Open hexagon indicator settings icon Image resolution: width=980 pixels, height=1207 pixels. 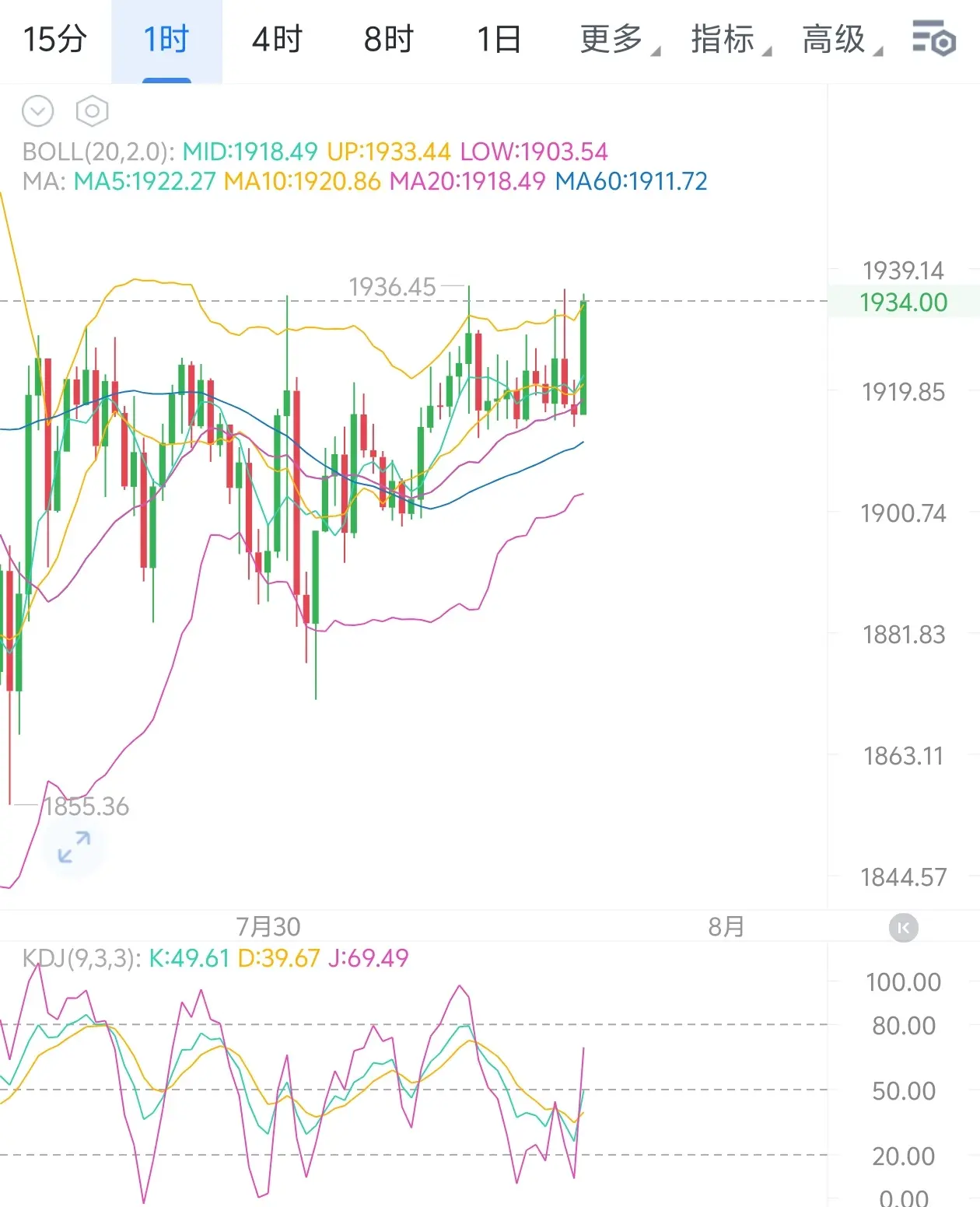coord(92,111)
